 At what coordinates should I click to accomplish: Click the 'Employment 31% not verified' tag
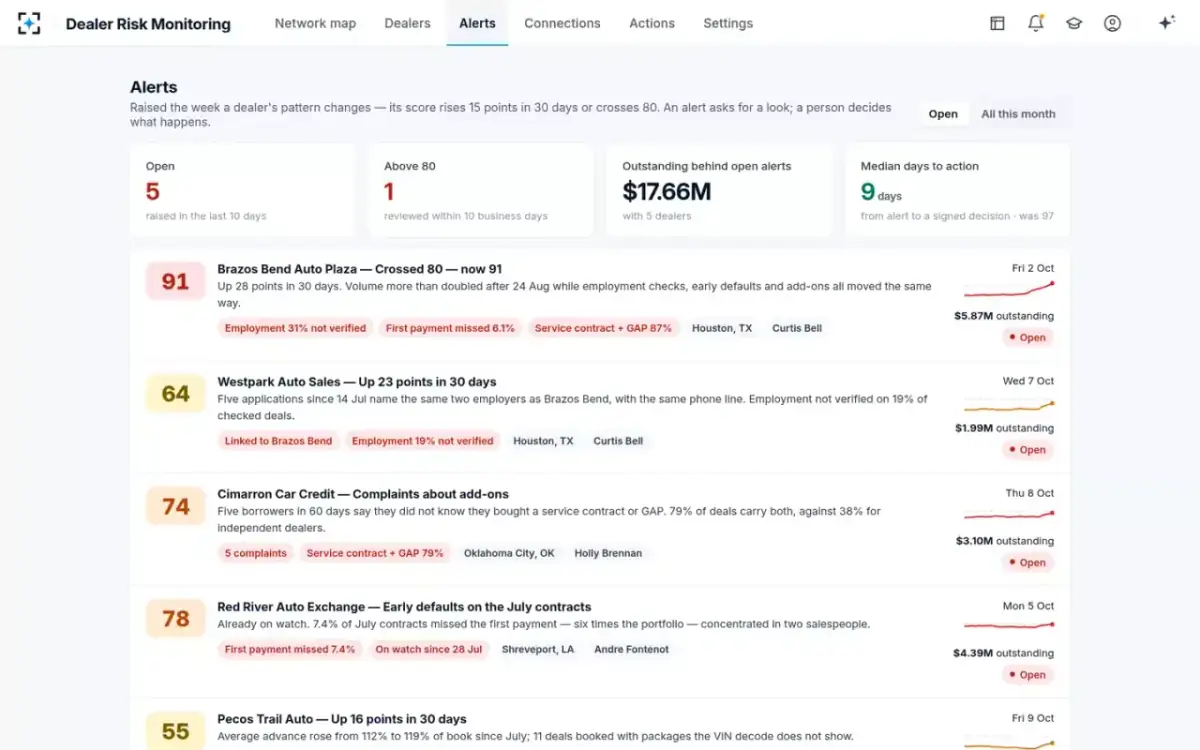coord(295,328)
